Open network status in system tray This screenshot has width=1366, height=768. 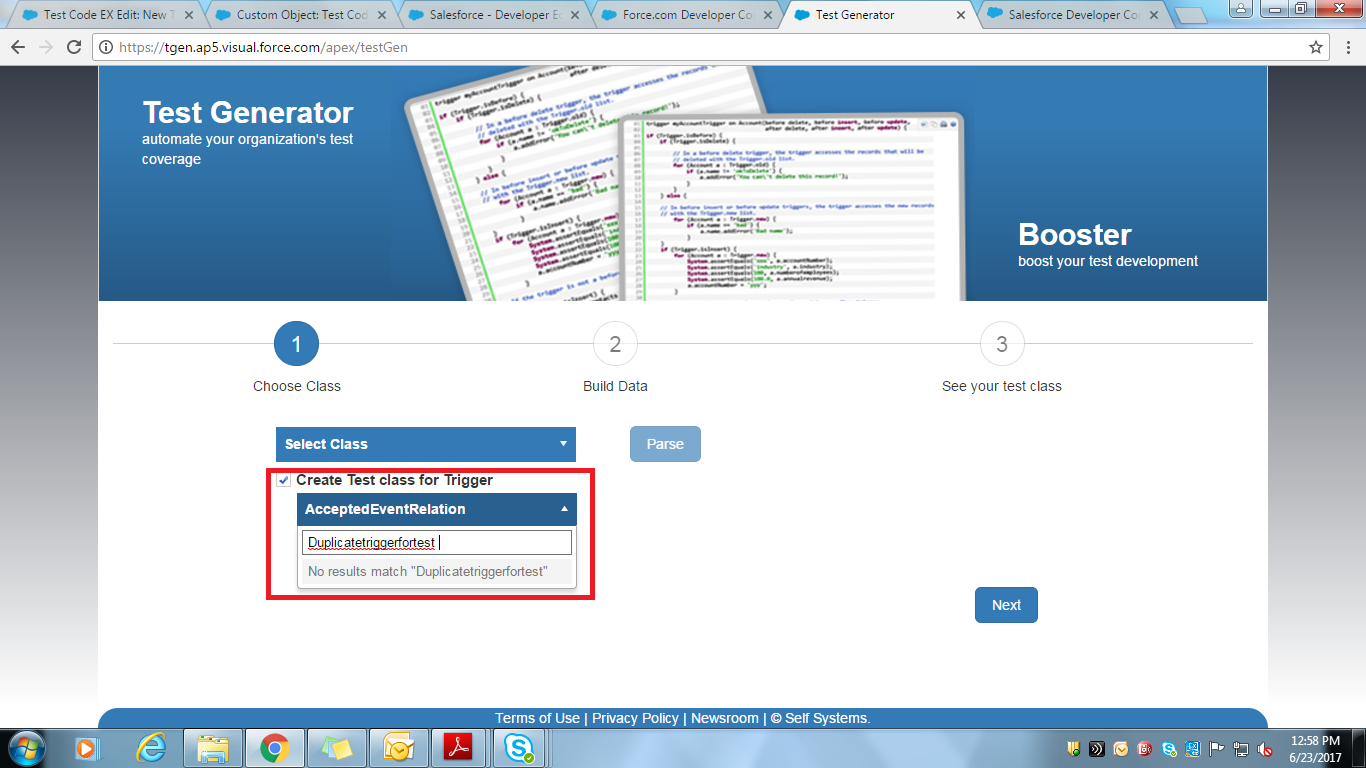coord(1241,748)
